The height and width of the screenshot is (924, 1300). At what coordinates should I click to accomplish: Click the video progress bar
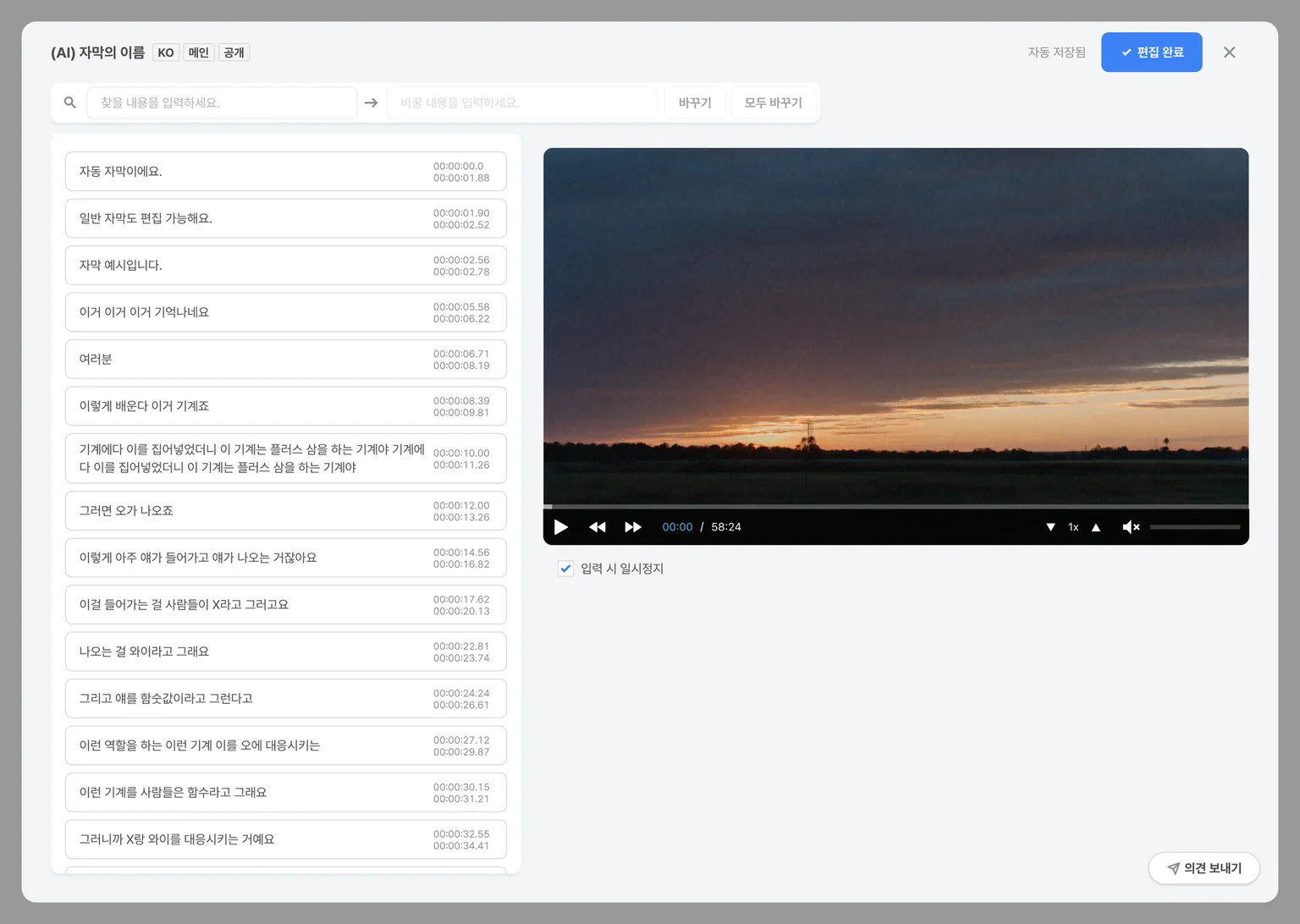[895, 506]
